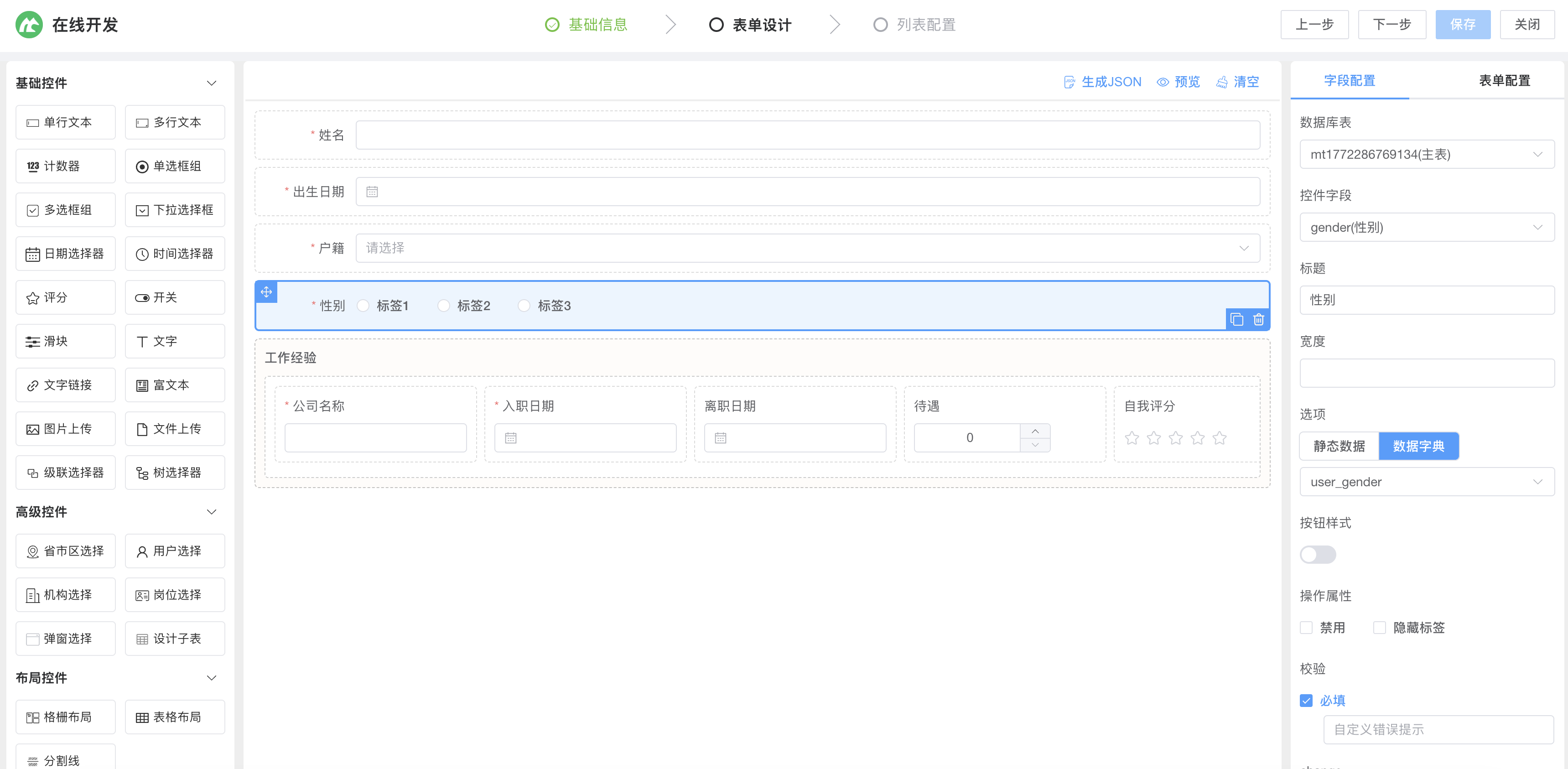Click the move handle on 性别 row

click(x=266, y=291)
